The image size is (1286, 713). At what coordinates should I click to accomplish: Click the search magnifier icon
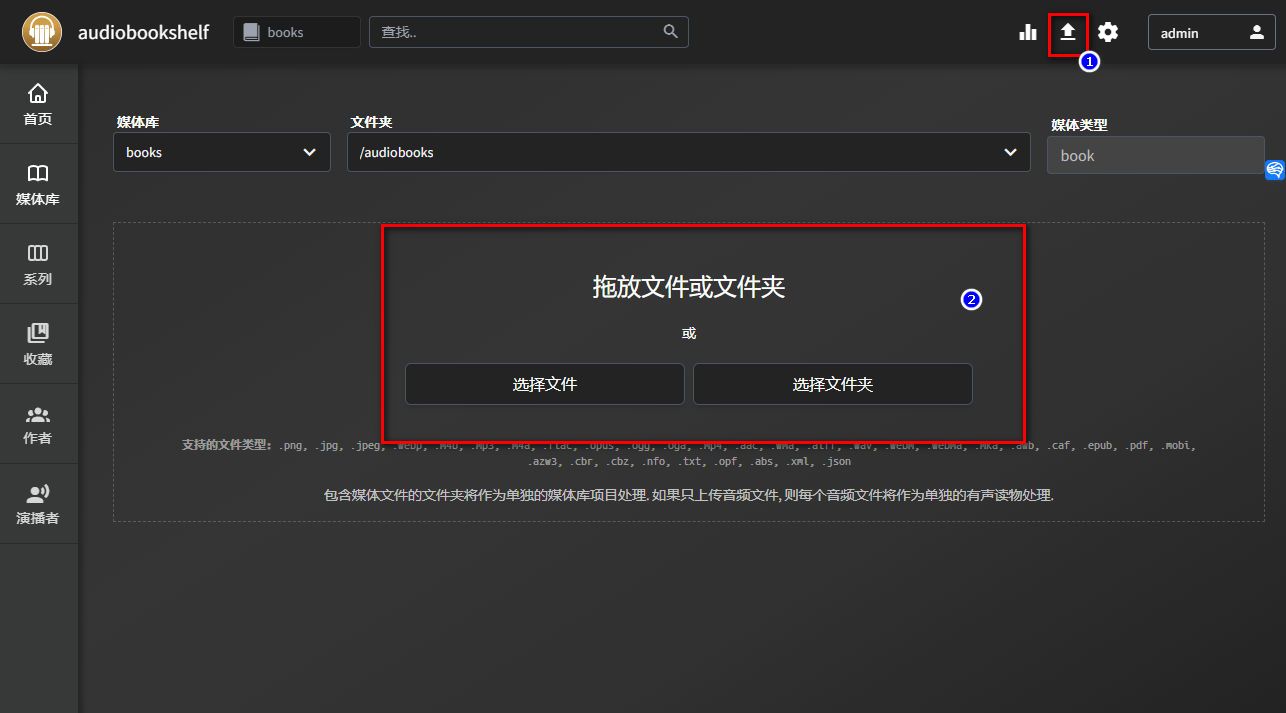pos(671,32)
